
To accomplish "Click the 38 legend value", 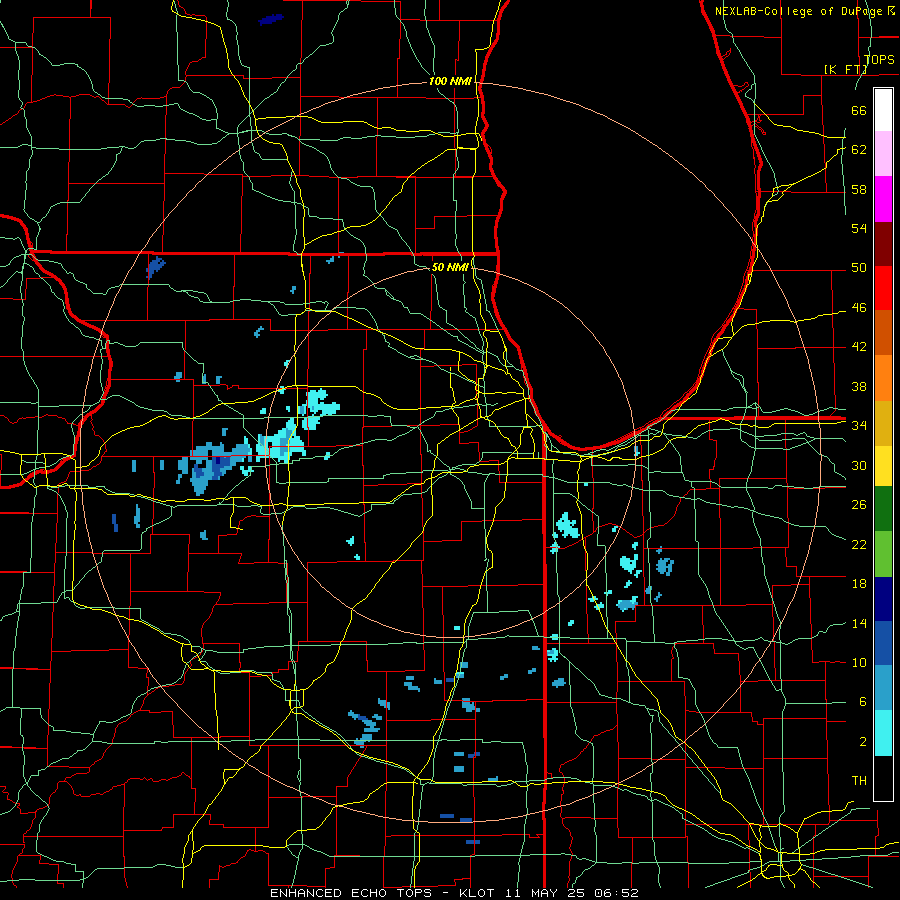I will [x=859, y=386].
